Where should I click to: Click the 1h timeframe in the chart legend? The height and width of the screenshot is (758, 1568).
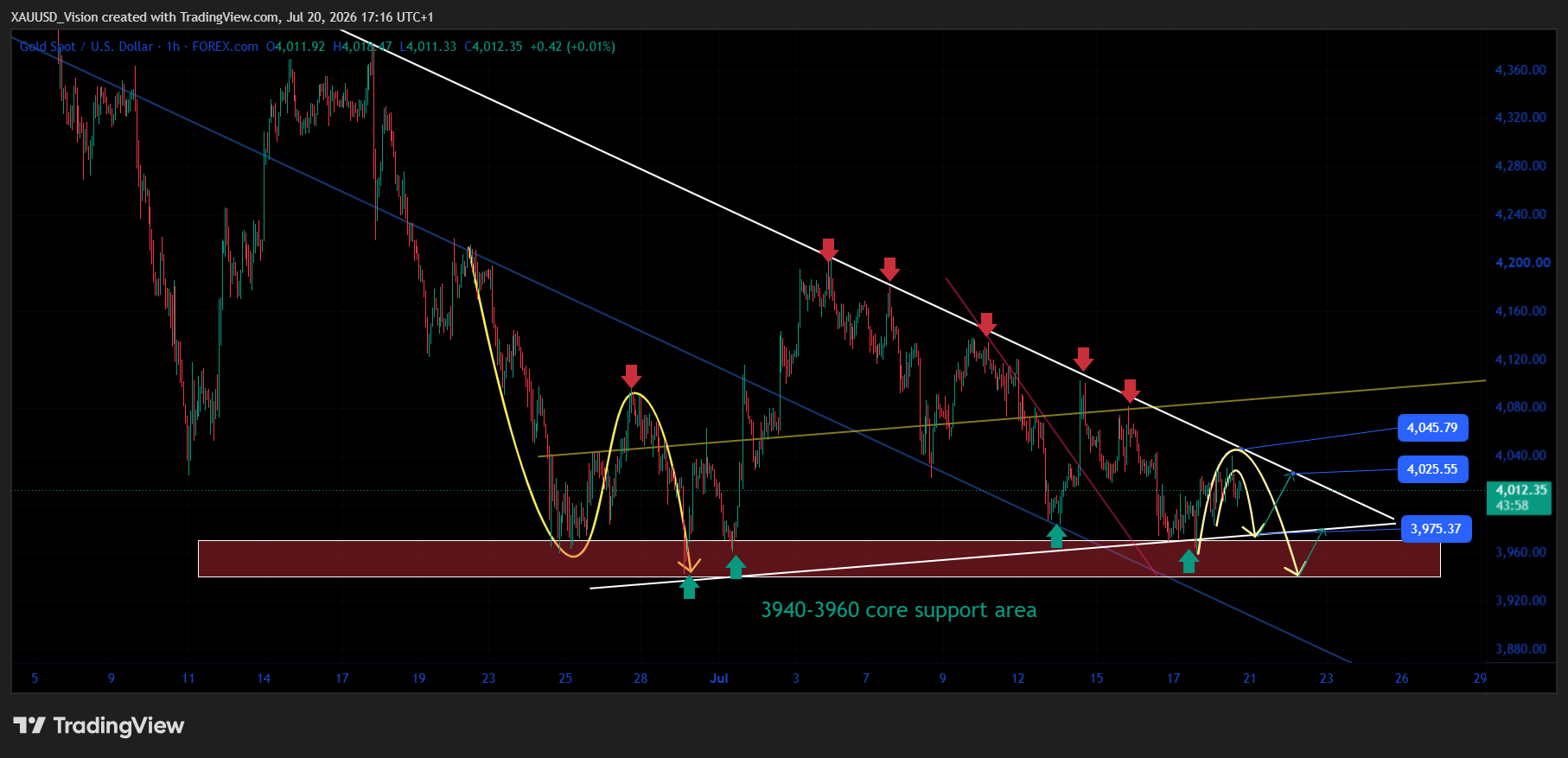point(173,47)
